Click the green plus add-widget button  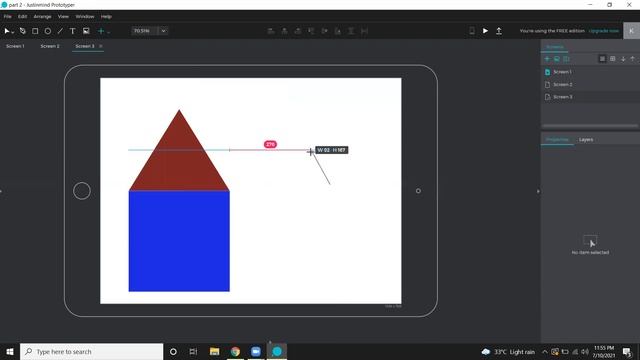(x=101, y=31)
